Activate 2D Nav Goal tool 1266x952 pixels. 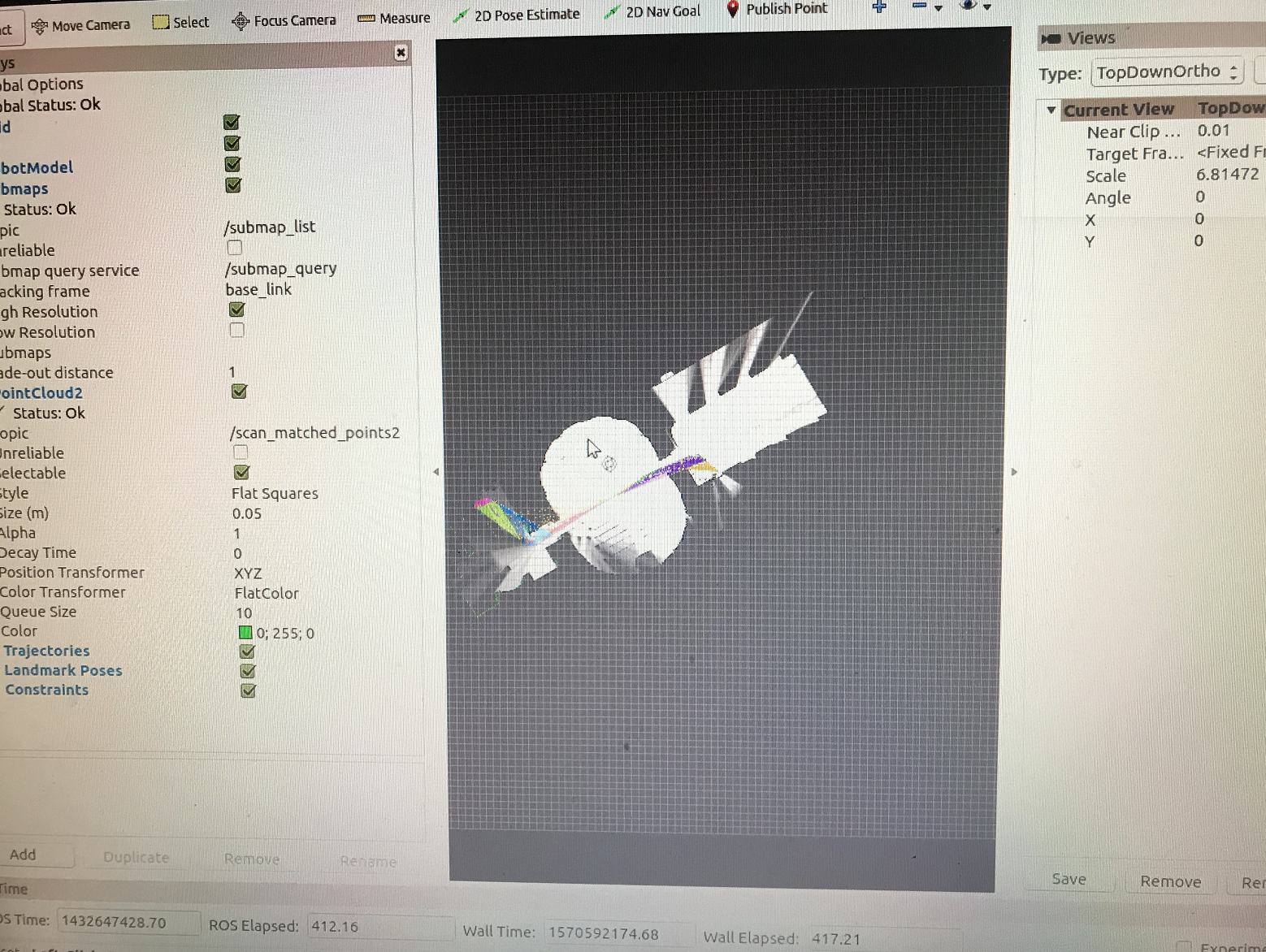point(653,11)
